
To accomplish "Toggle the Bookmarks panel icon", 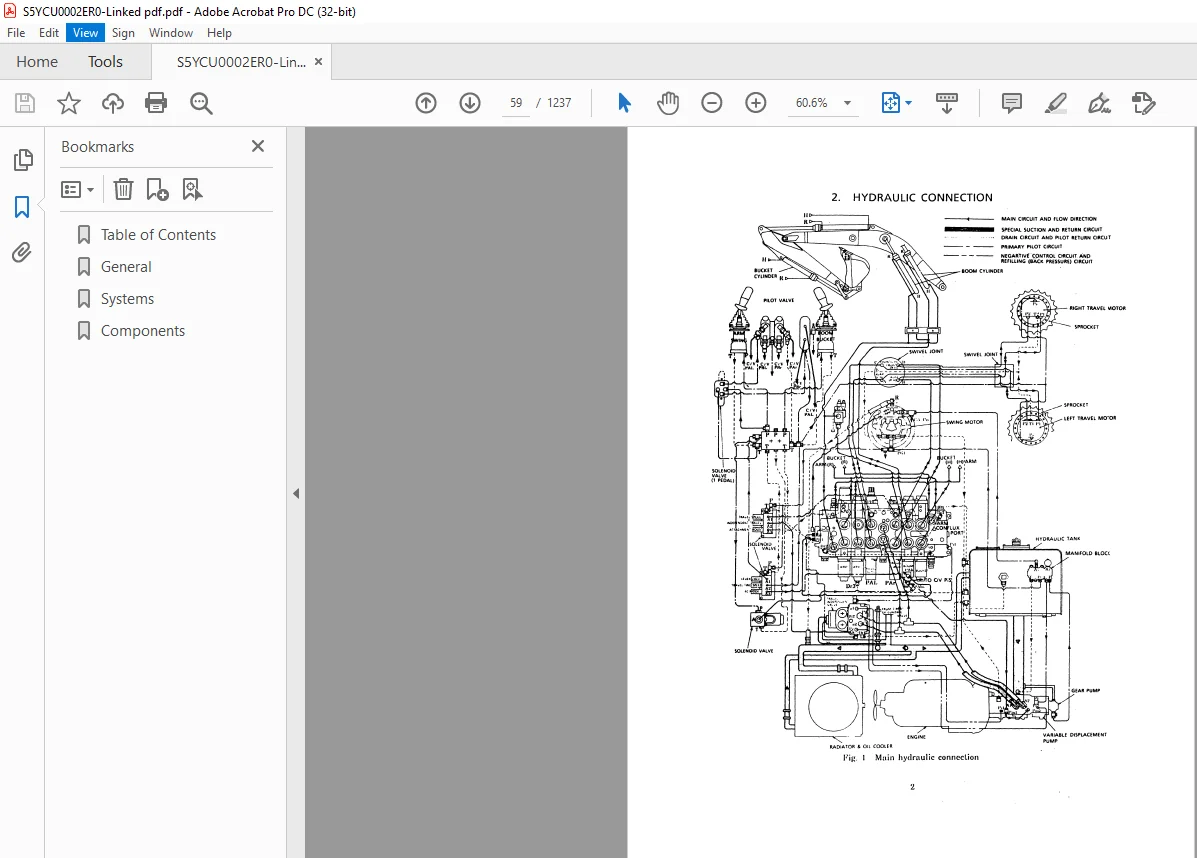I will point(22,207).
